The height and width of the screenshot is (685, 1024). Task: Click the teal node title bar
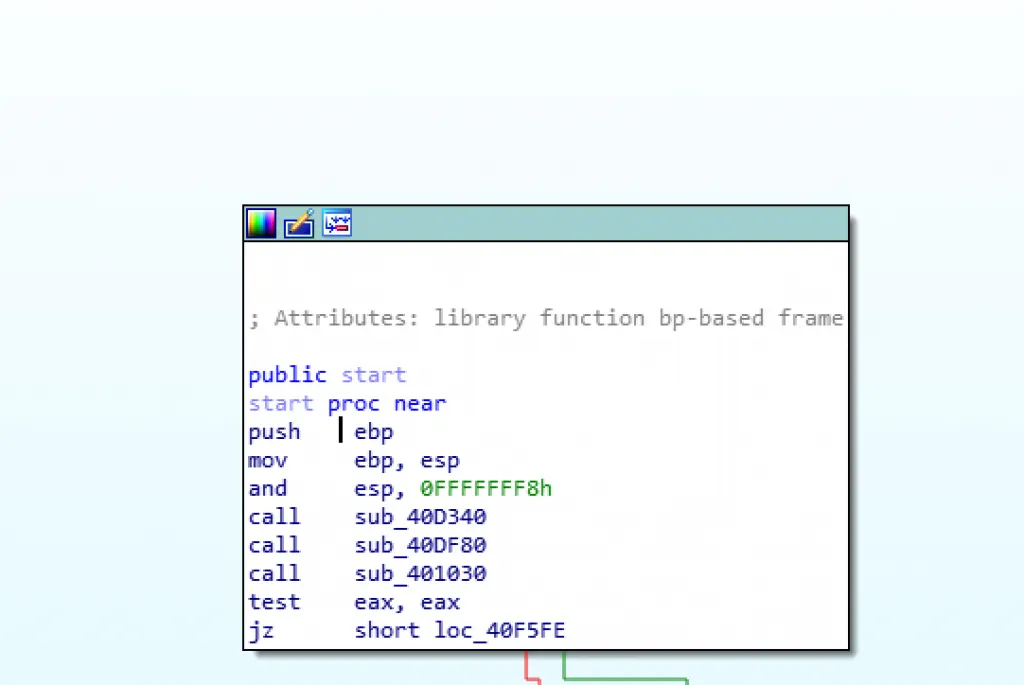click(x=600, y=224)
